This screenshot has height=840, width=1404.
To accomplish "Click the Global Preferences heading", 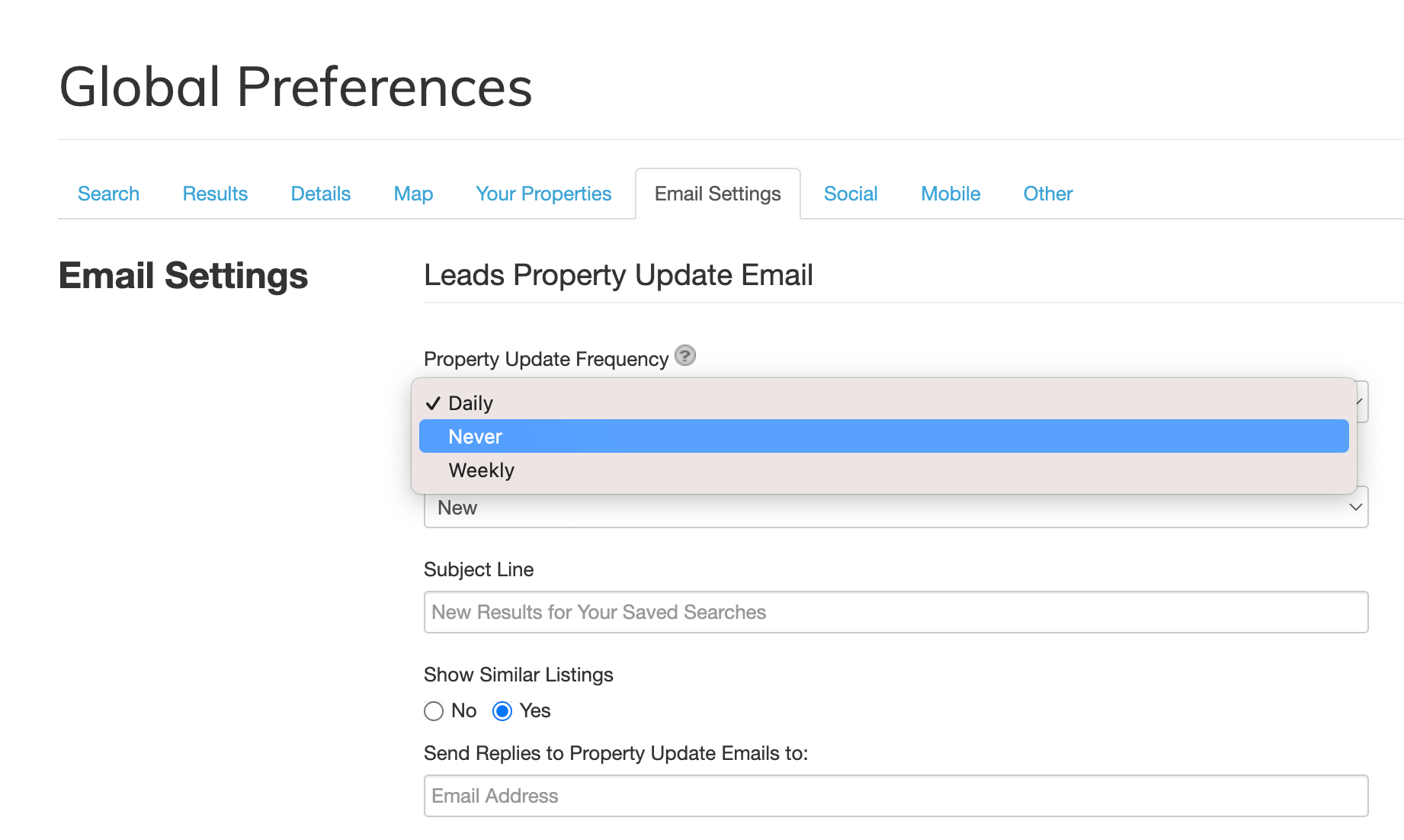I will tap(296, 87).
